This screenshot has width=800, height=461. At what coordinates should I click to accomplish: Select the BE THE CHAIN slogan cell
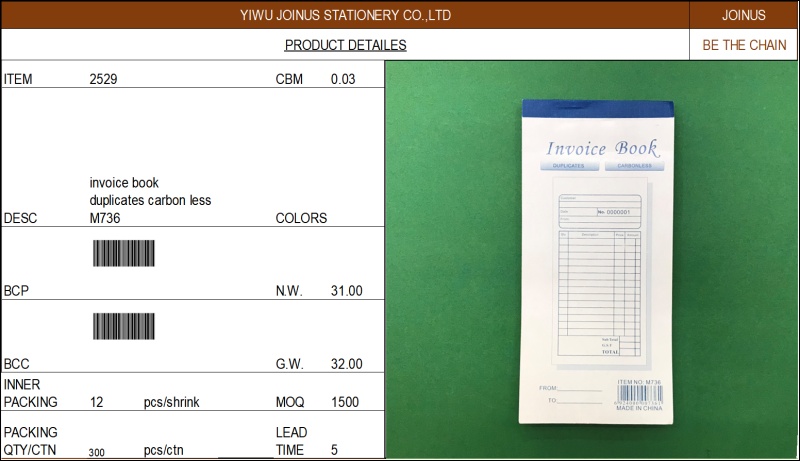[x=744, y=45]
